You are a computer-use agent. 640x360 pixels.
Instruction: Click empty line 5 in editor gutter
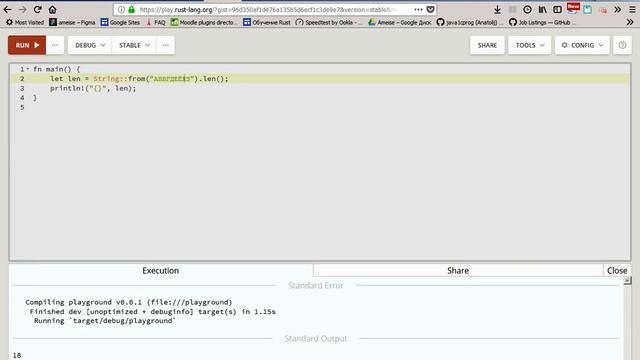22,107
